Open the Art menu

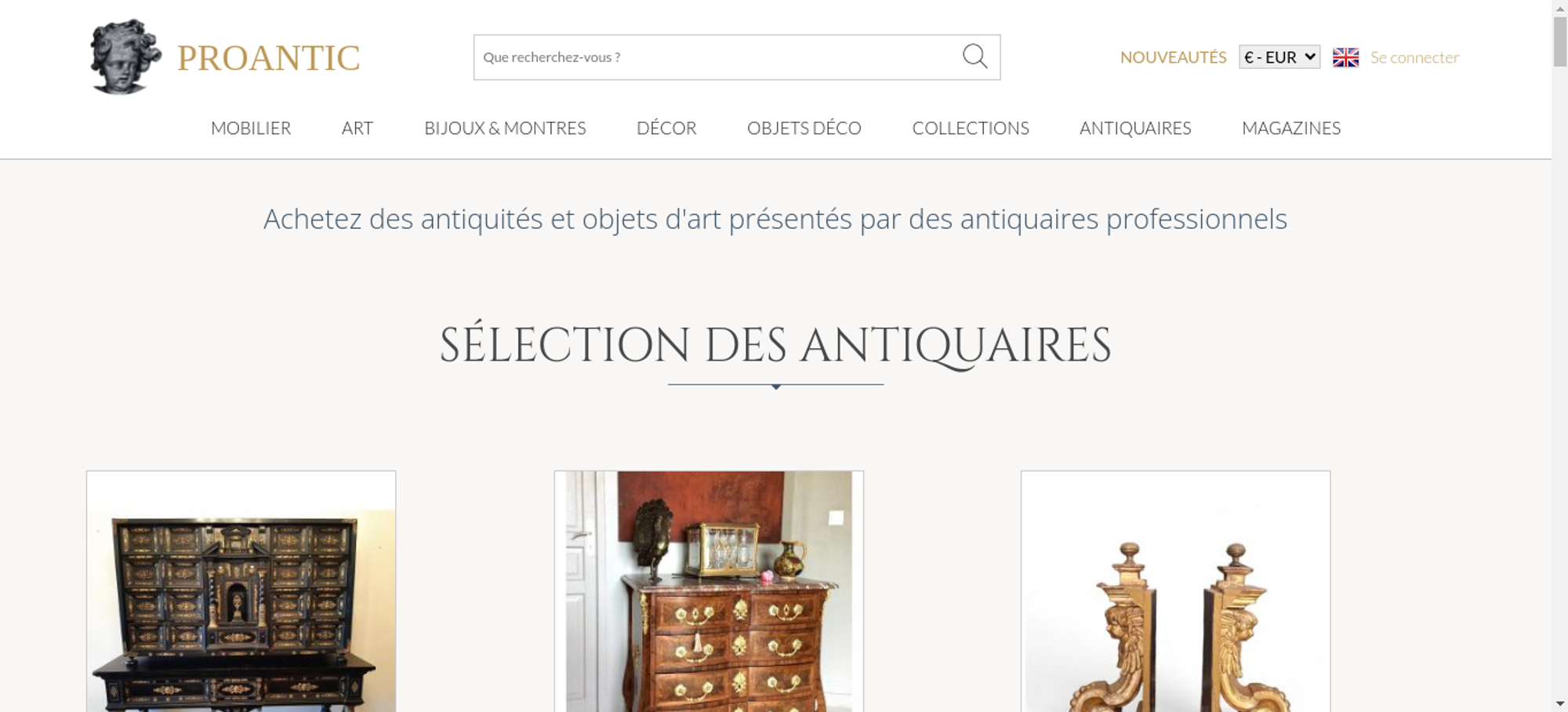358,128
